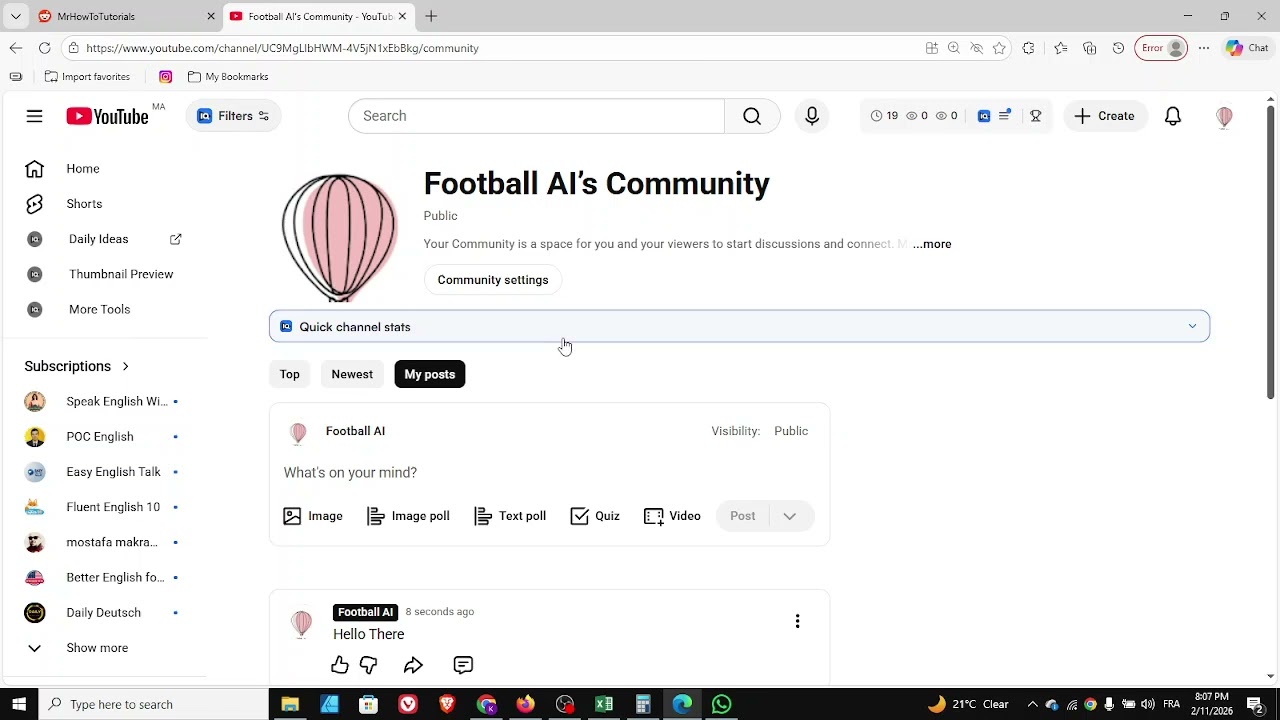Show hidden system tray icons
The image size is (1280, 720).
(1033, 704)
